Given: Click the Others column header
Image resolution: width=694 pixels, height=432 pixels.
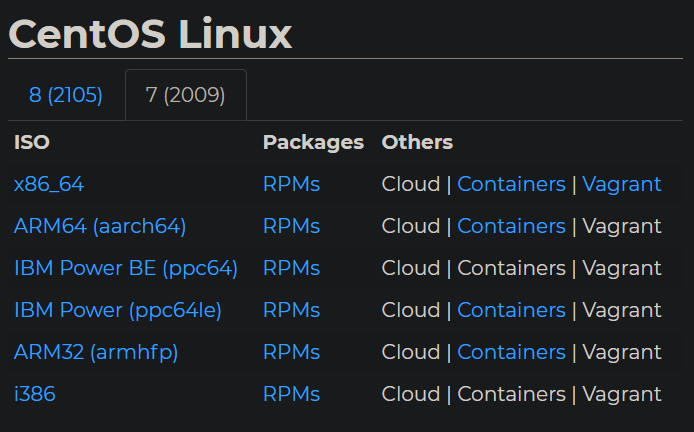Looking at the screenshot, I should (417, 143).
